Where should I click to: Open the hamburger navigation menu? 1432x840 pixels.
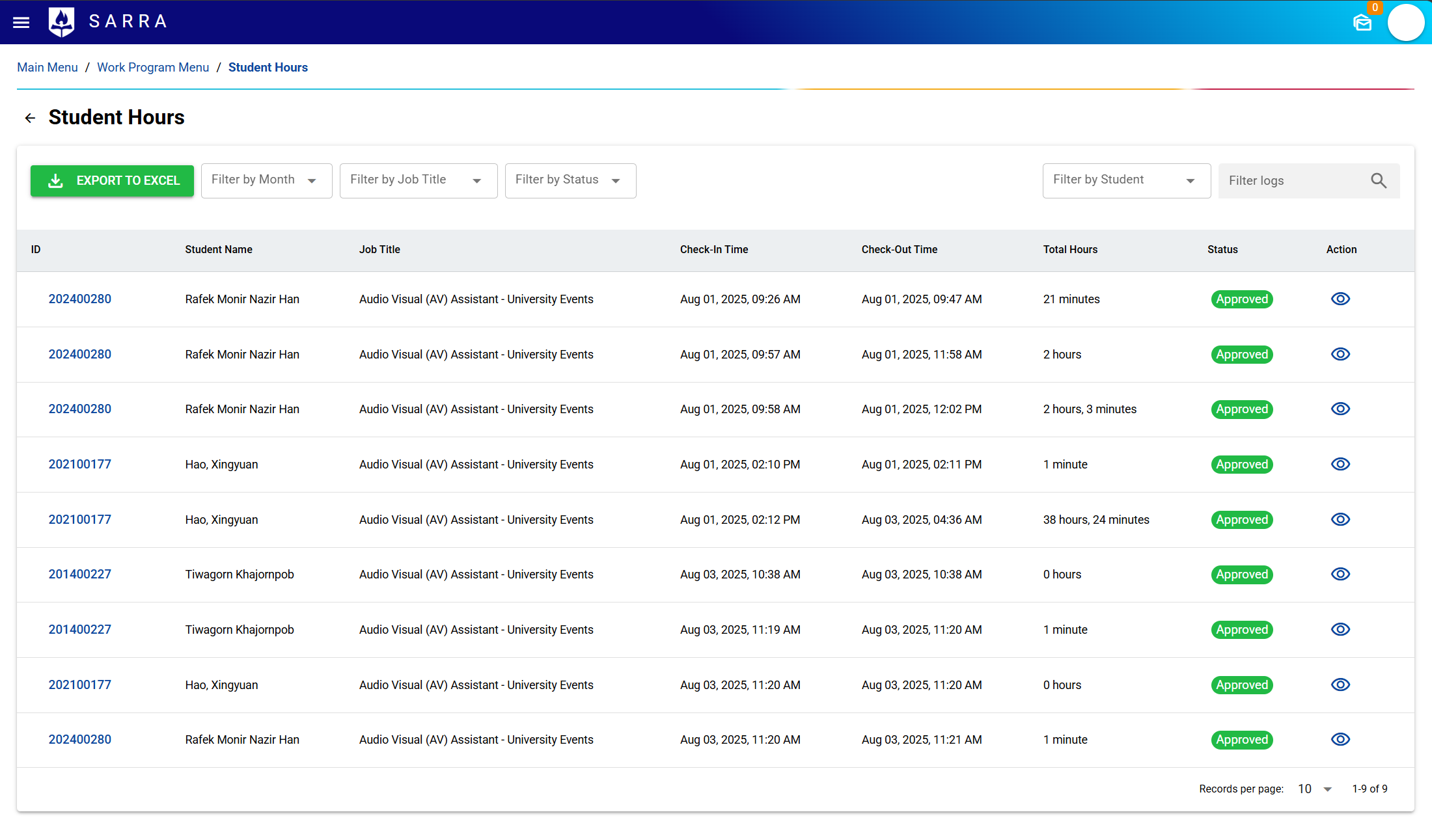(x=21, y=22)
